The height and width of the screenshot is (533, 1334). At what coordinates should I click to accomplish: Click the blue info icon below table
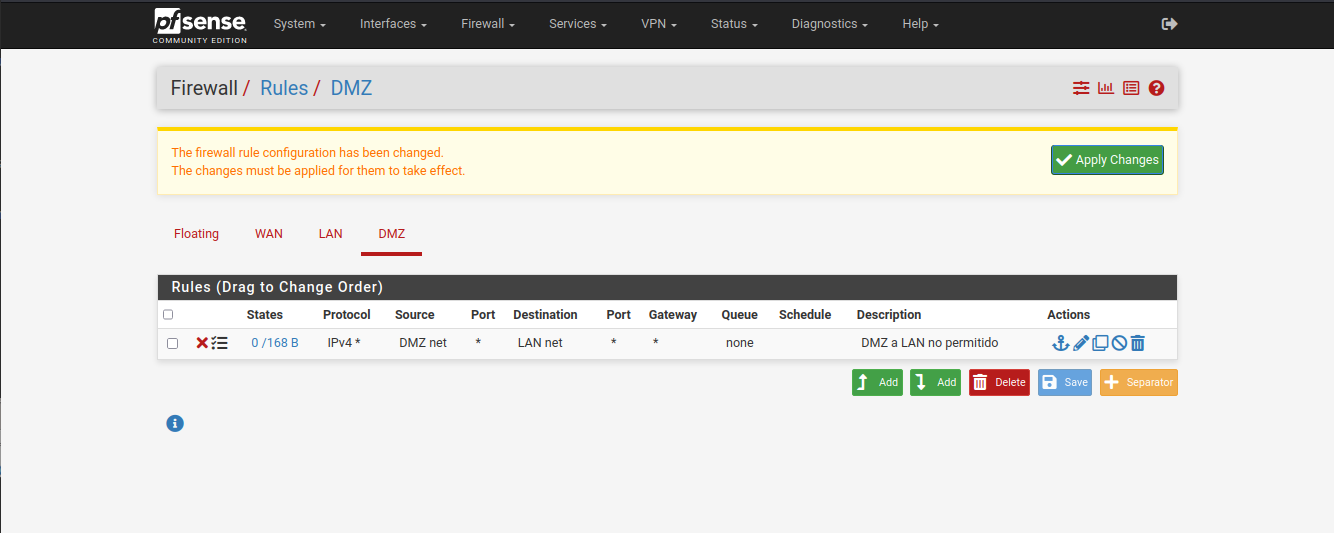pyautogui.click(x=175, y=423)
